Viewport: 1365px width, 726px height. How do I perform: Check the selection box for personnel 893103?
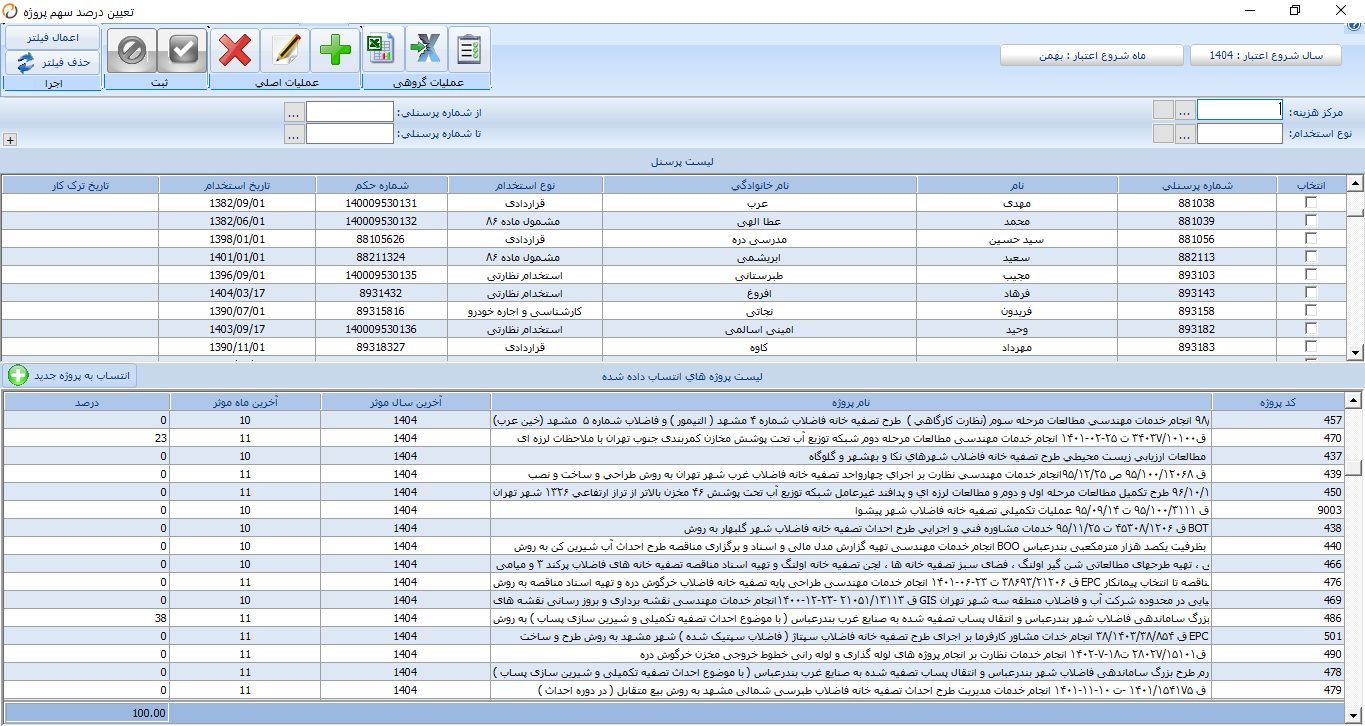[x=1311, y=274]
